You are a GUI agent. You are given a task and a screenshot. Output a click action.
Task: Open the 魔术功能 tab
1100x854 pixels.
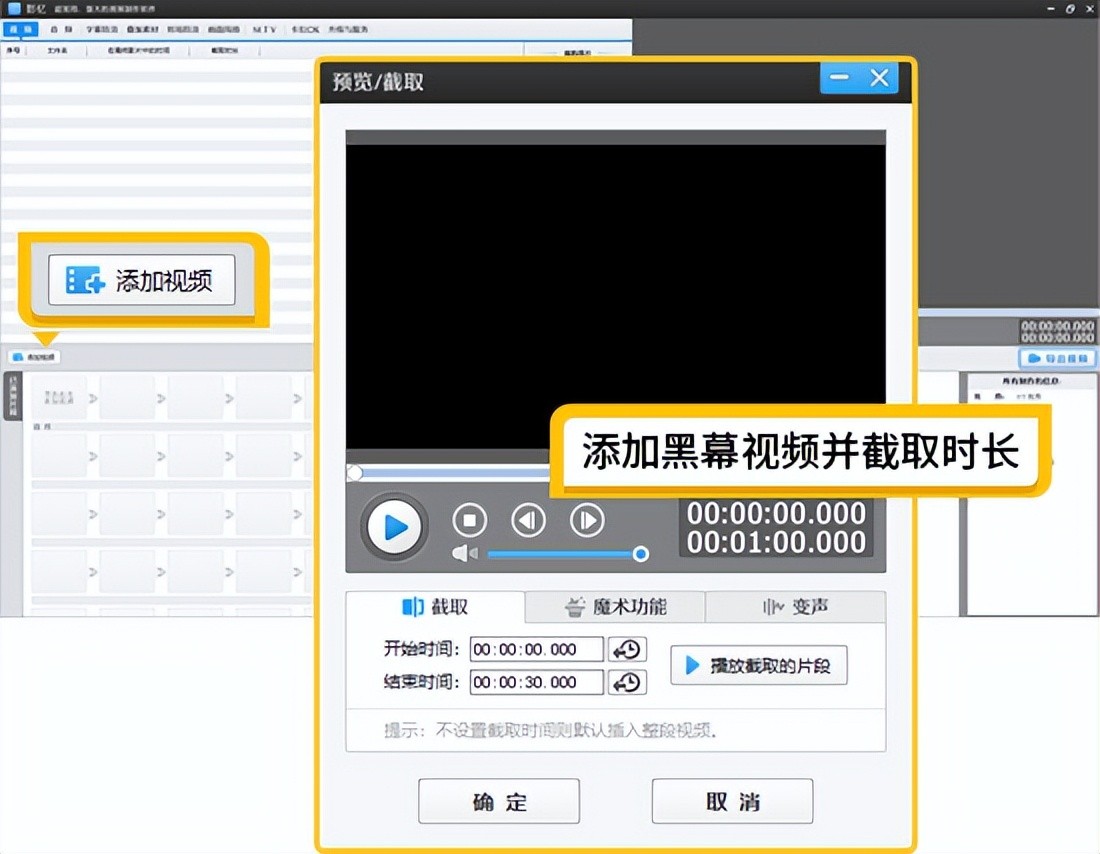click(x=615, y=607)
